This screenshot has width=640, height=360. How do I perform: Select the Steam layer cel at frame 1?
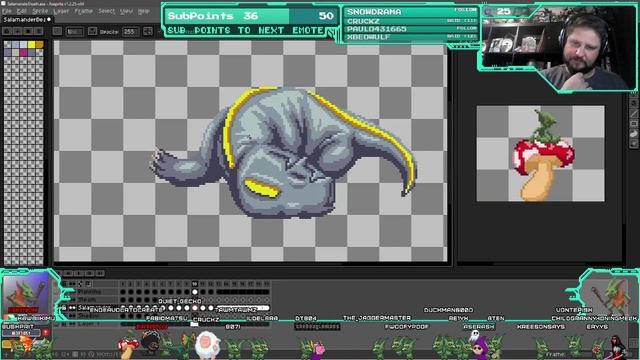point(123,300)
